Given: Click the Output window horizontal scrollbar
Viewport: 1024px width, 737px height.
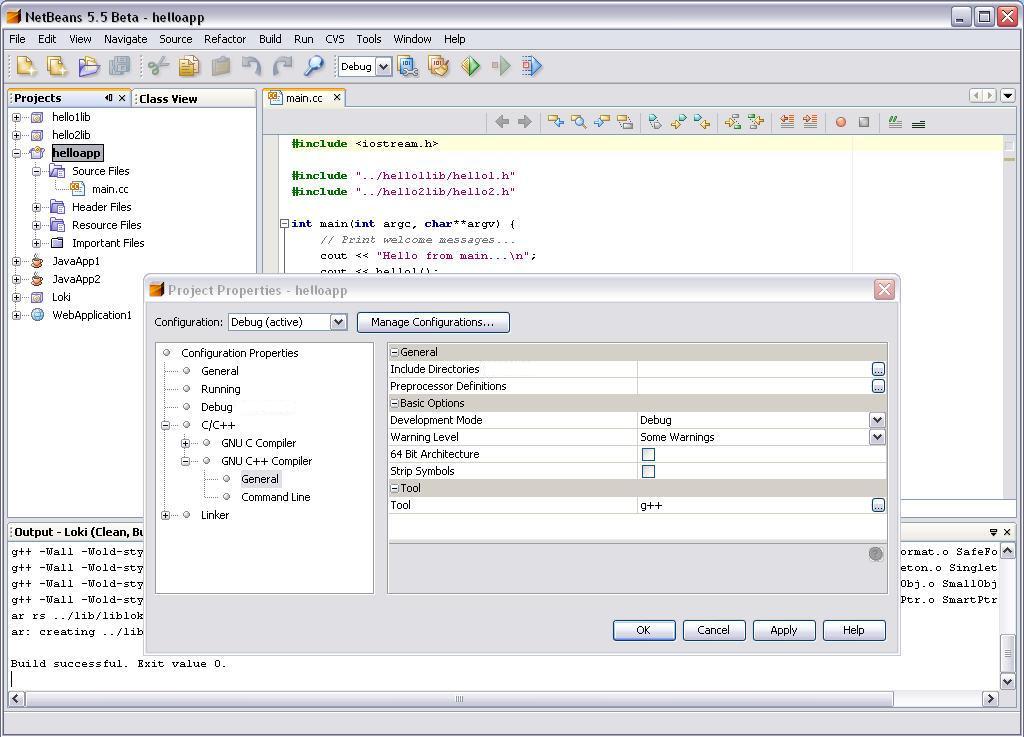Looking at the screenshot, I should coord(458,699).
